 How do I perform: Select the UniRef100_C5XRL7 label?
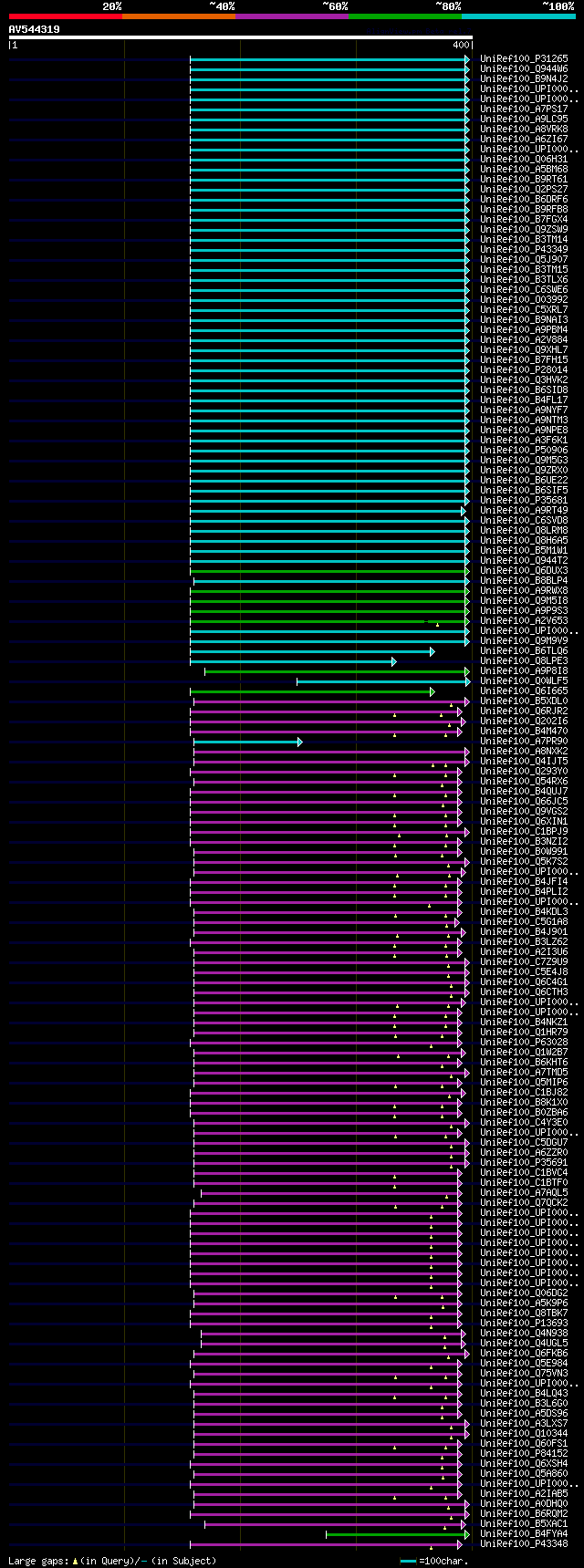point(524,310)
